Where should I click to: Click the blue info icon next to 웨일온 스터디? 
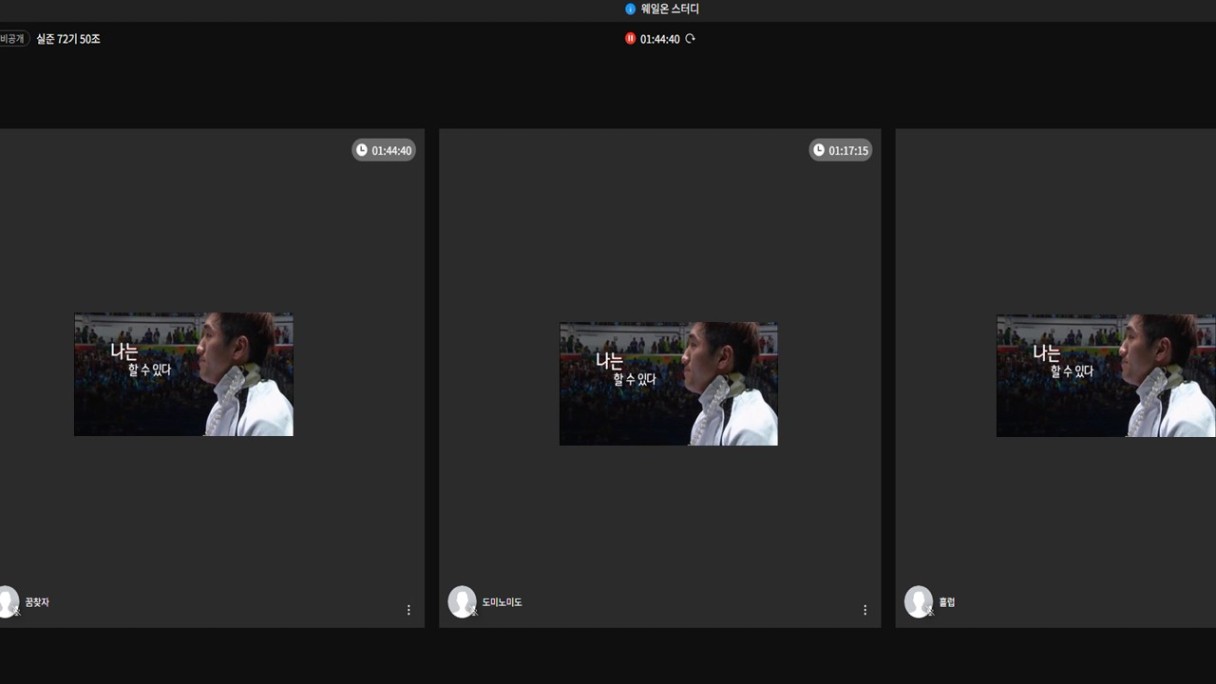[x=630, y=9]
